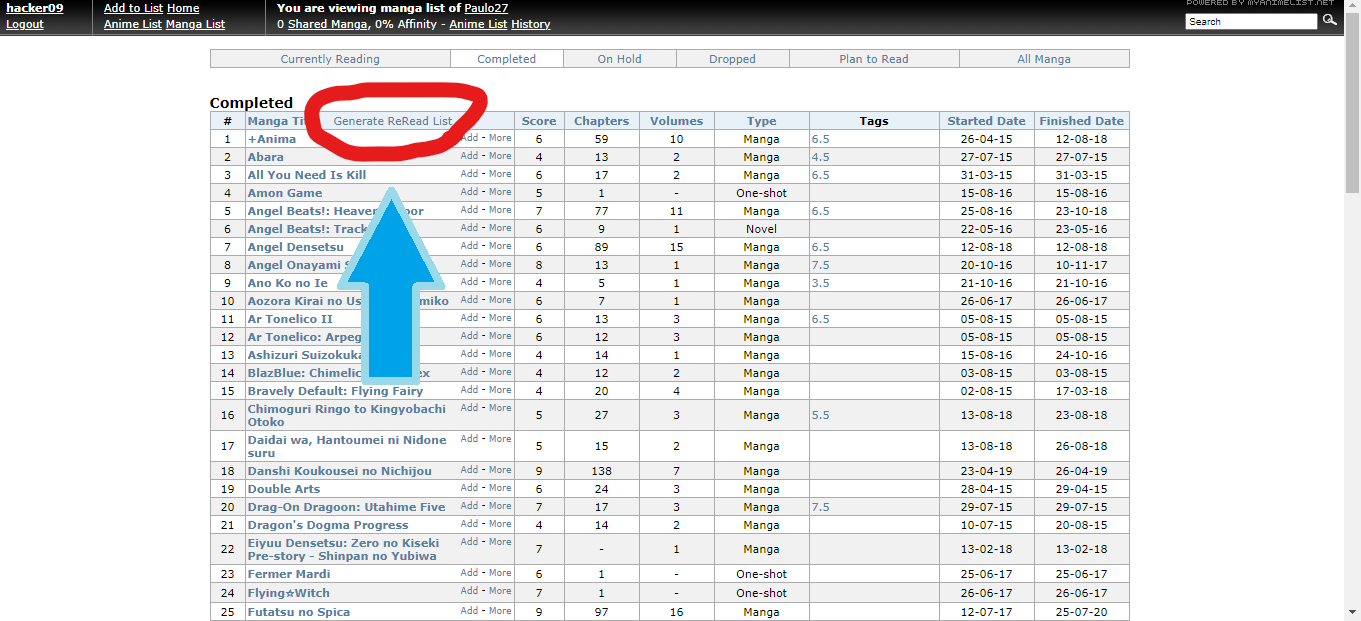Open Daidai wa, Hantoumei ni Nidone suru
This screenshot has height=621, width=1361.
tap(347, 446)
